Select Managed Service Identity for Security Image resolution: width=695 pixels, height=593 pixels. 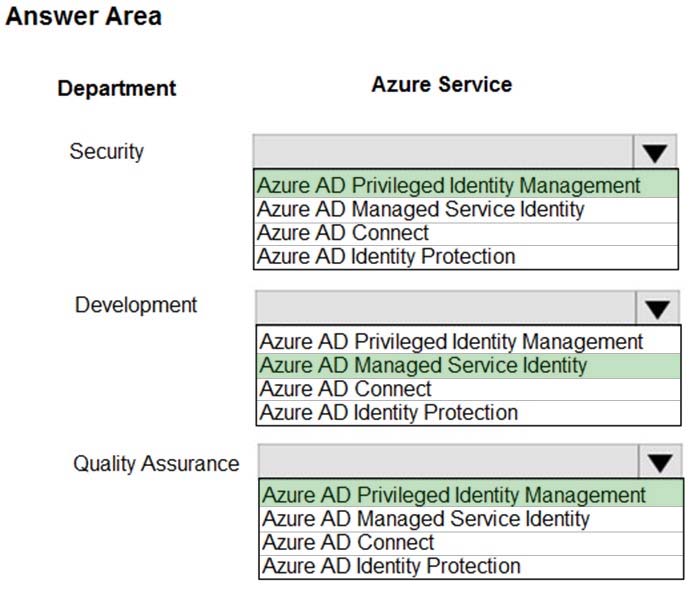pyautogui.click(x=466, y=210)
